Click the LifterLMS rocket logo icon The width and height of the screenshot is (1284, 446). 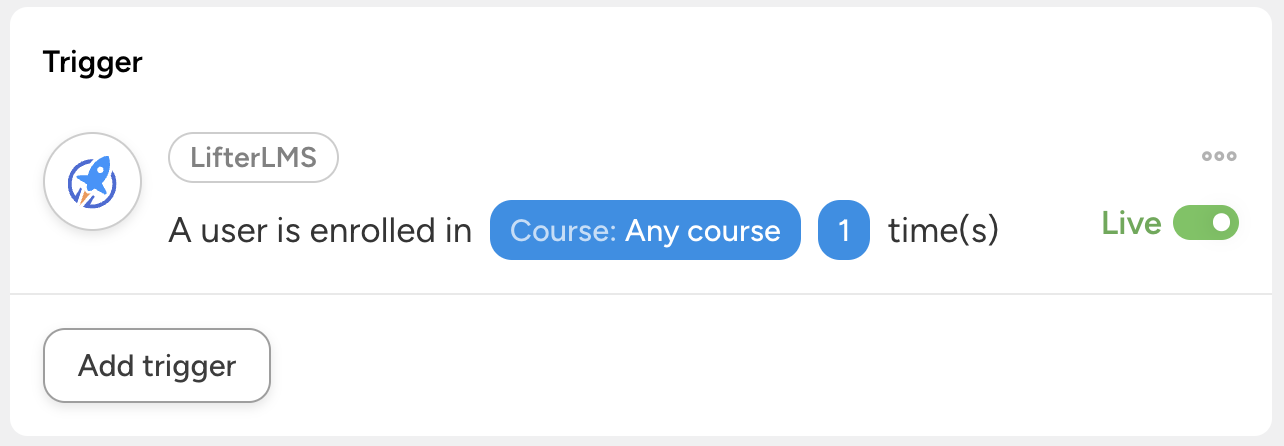[92, 182]
